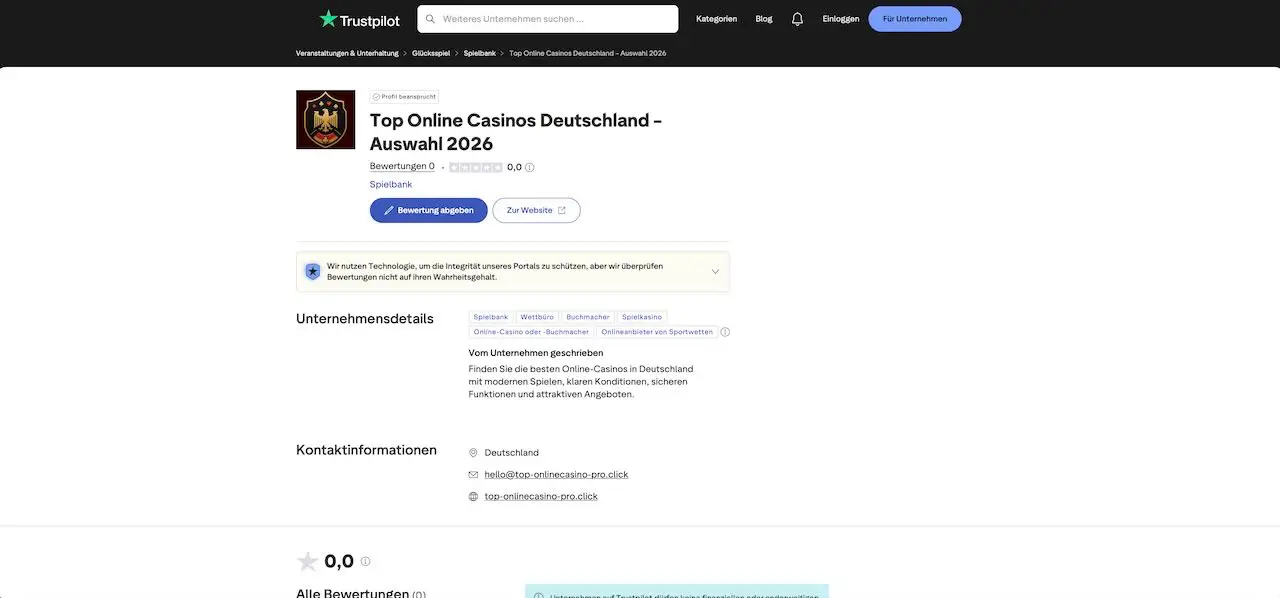Screen dimensions: 1280x598
Task: Select the Spielkasino category tag
Action: (643, 317)
